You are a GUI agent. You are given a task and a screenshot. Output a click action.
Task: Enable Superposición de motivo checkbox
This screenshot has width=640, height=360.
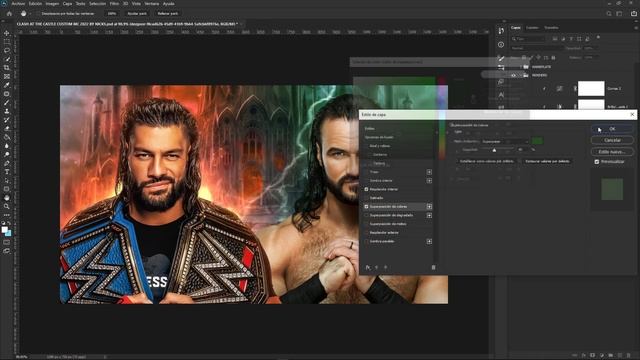pyautogui.click(x=366, y=224)
